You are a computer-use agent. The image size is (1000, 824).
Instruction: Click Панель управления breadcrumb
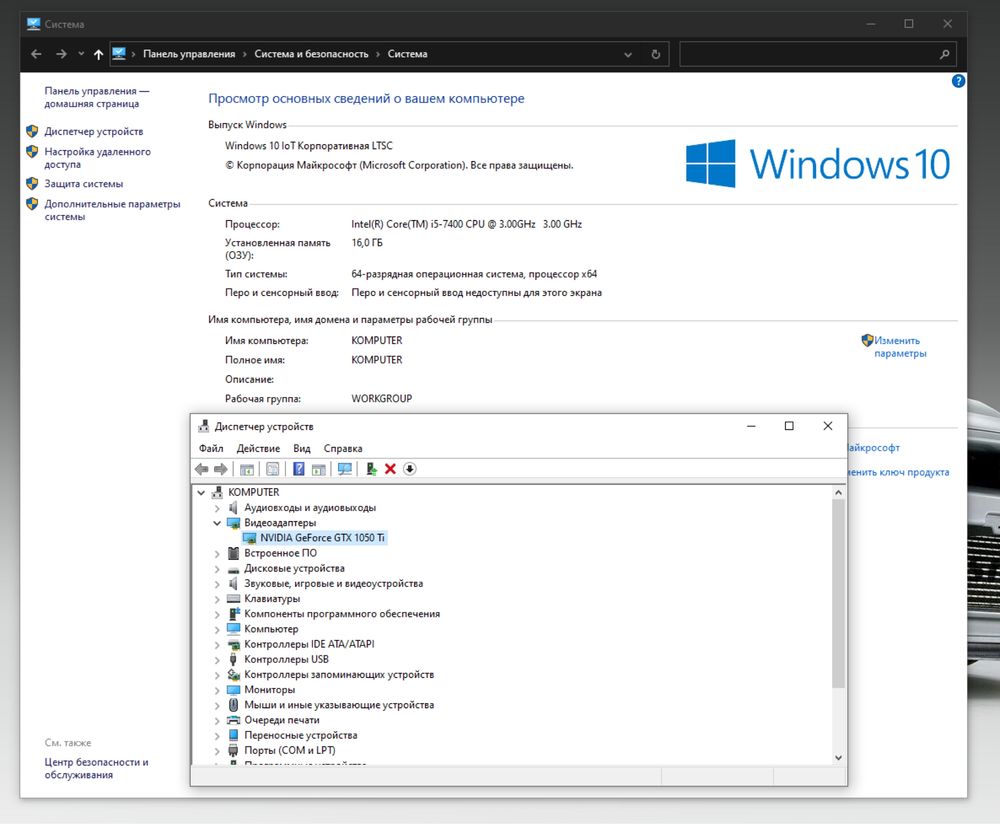tap(189, 54)
